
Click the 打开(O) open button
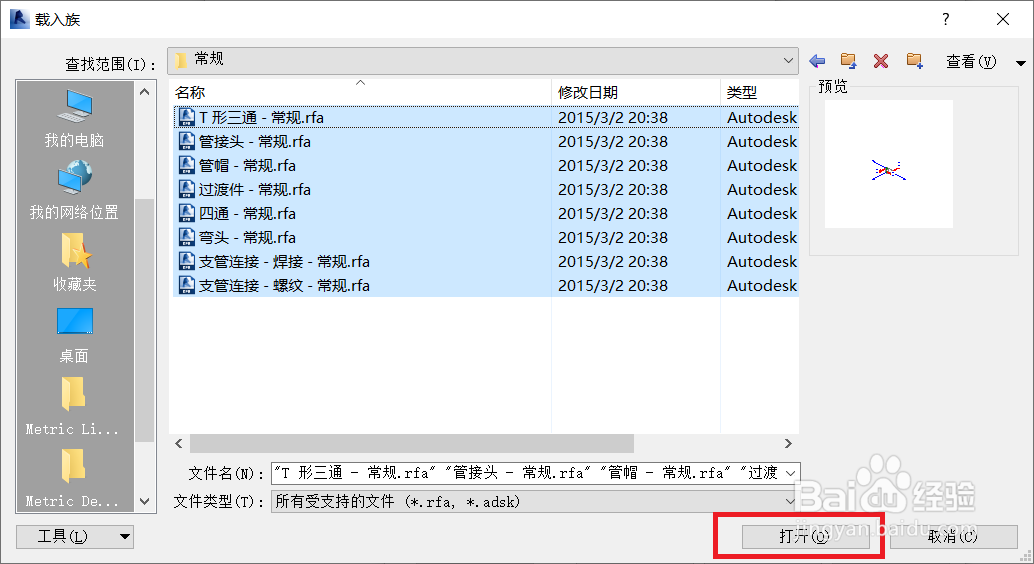804,536
